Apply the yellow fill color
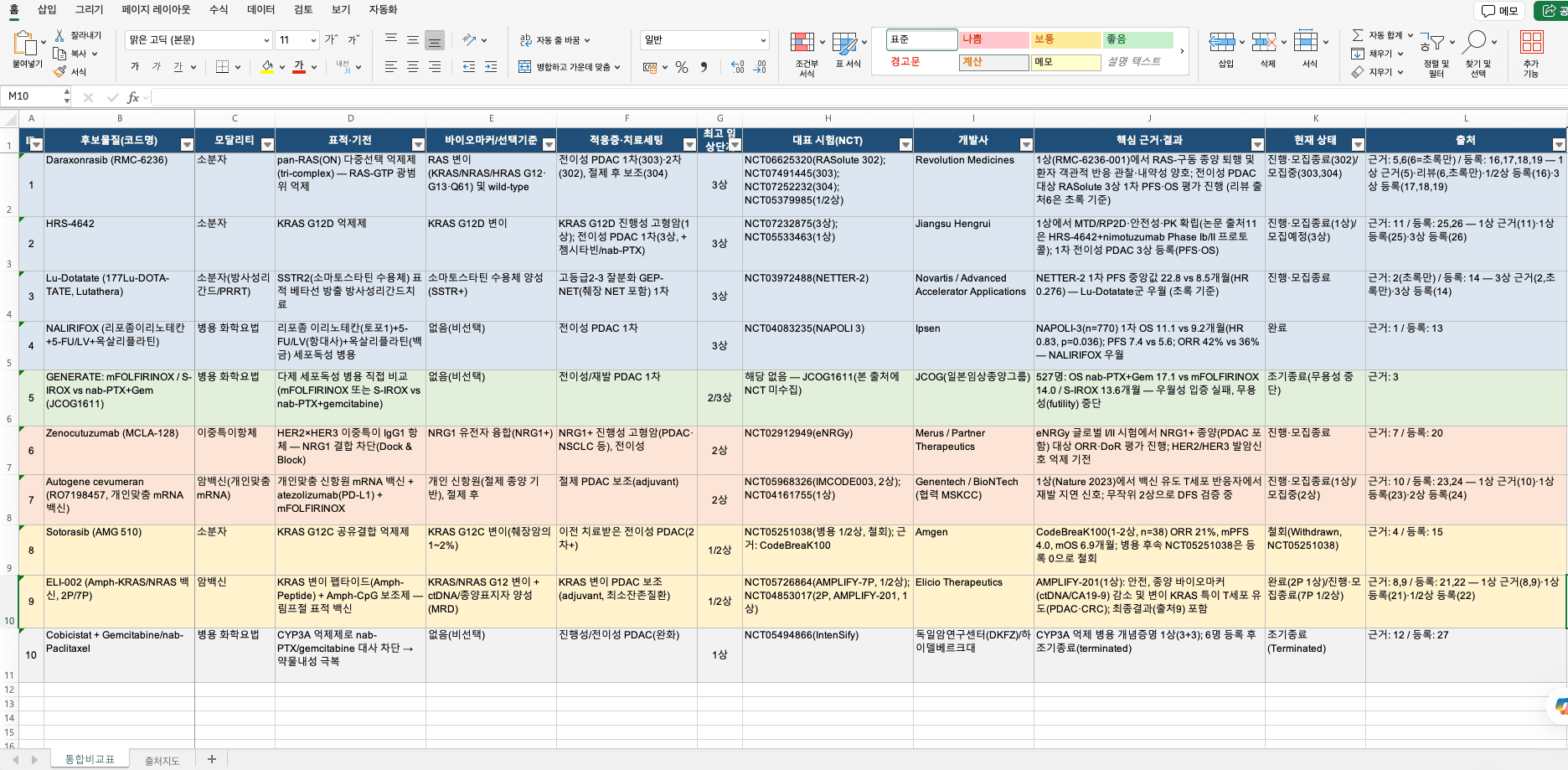The height and width of the screenshot is (770, 1568). (267, 67)
